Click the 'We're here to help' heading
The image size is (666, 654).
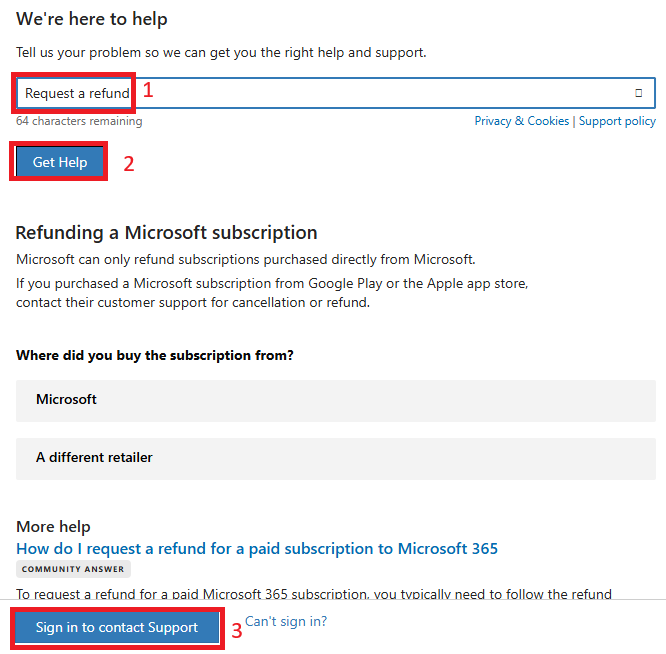pos(91,19)
